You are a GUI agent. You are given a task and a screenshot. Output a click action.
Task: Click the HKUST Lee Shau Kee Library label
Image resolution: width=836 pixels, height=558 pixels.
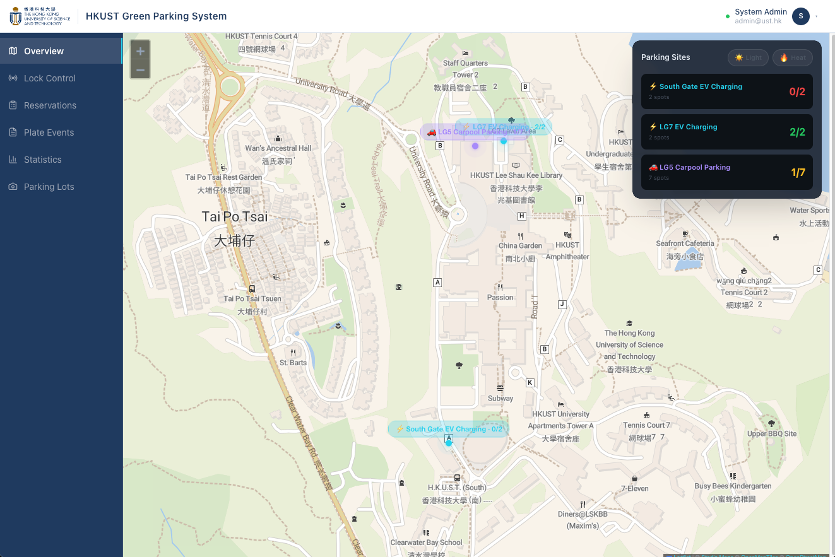pyautogui.click(x=516, y=175)
